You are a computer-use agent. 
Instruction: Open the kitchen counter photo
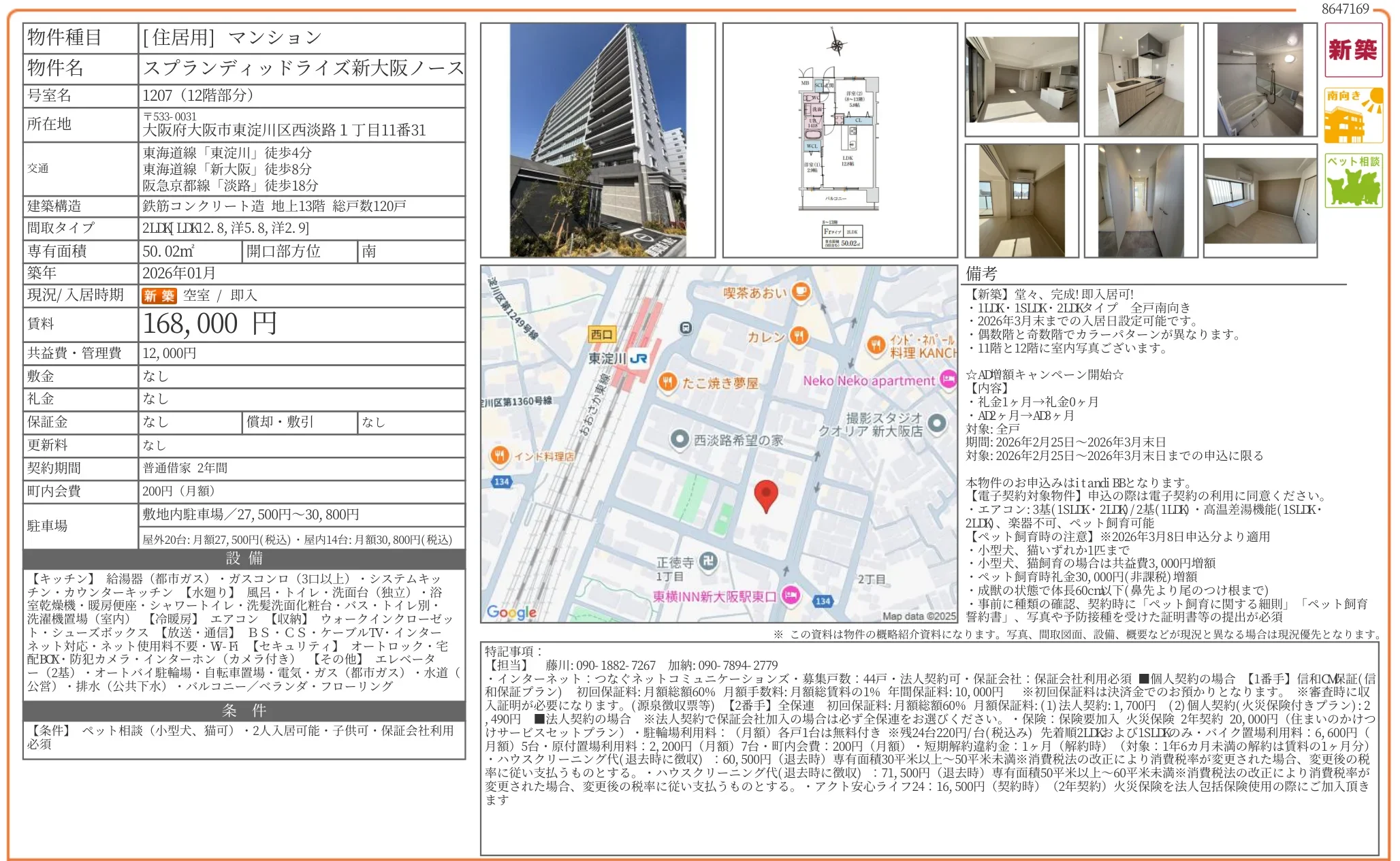[1141, 80]
